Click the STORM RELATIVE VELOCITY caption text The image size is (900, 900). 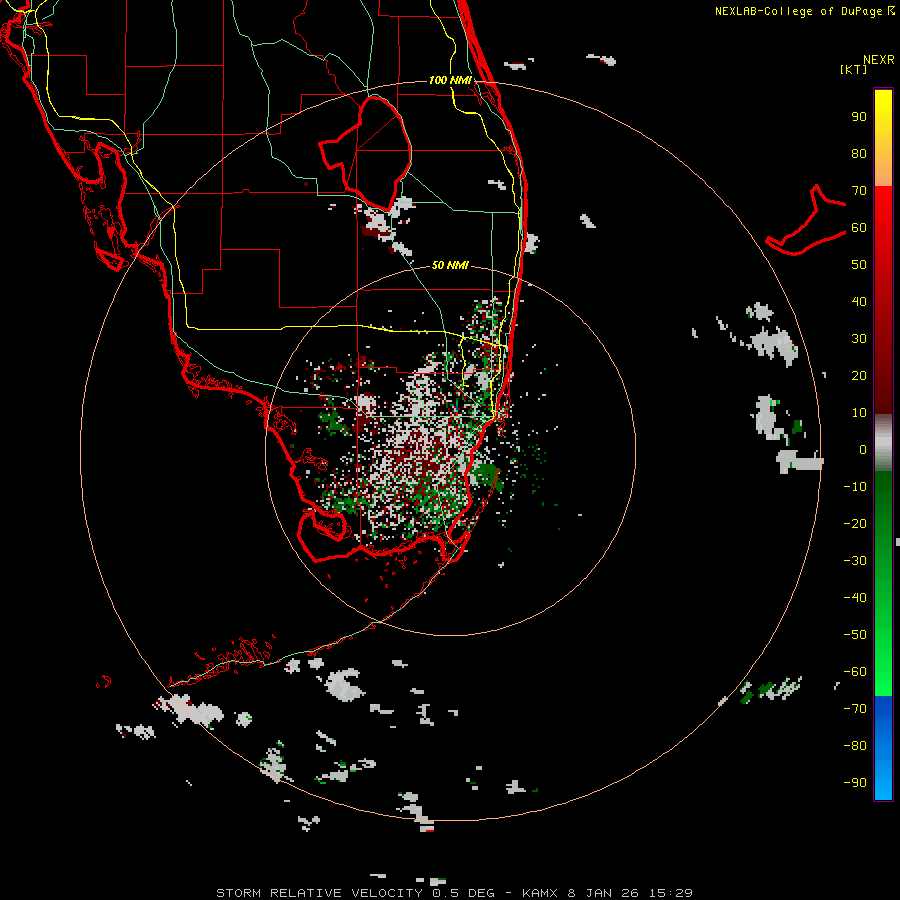tap(319, 893)
